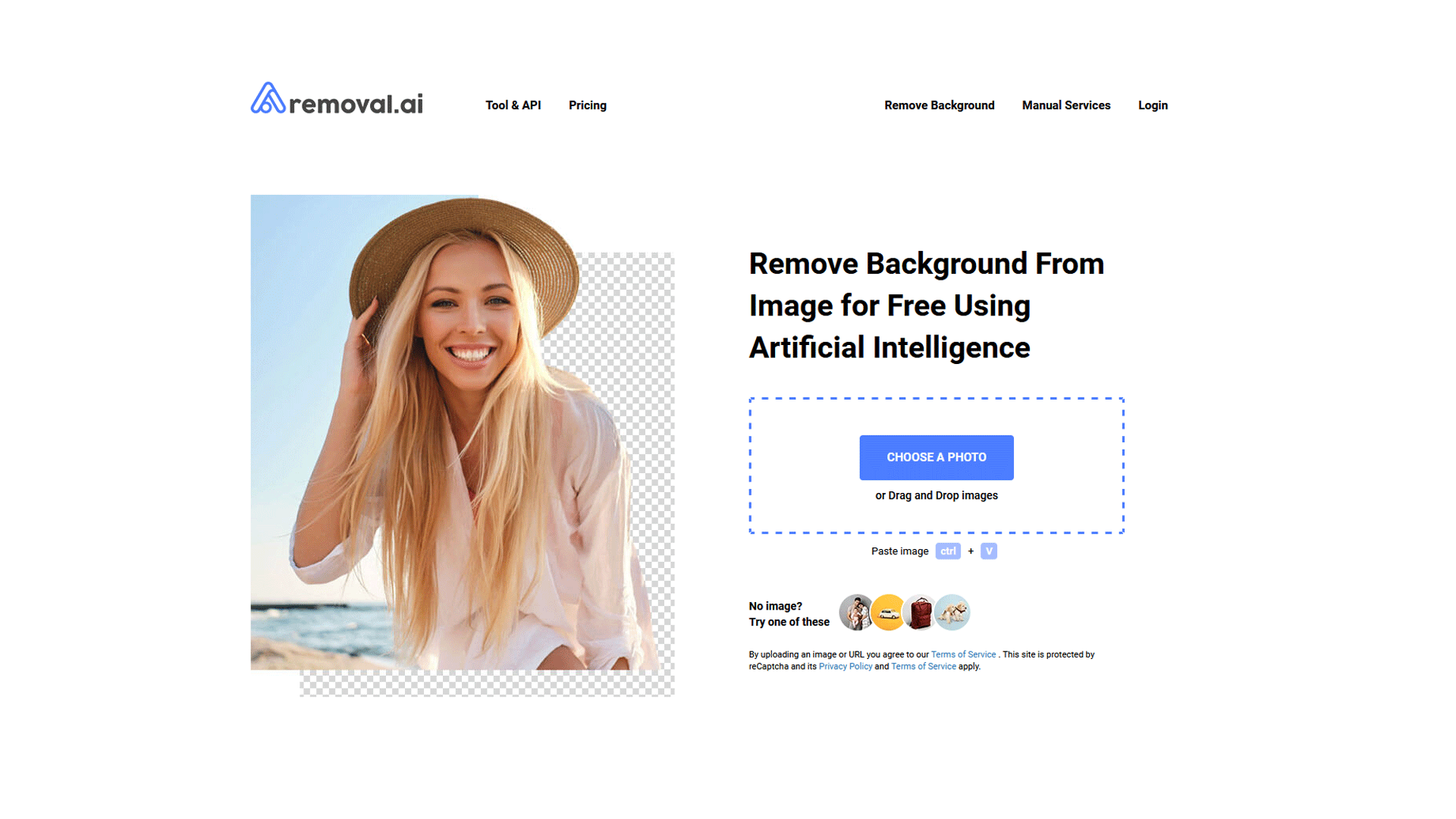1456x819 pixels.
Task: Click the person sample thumbnail icon
Action: coord(854,612)
